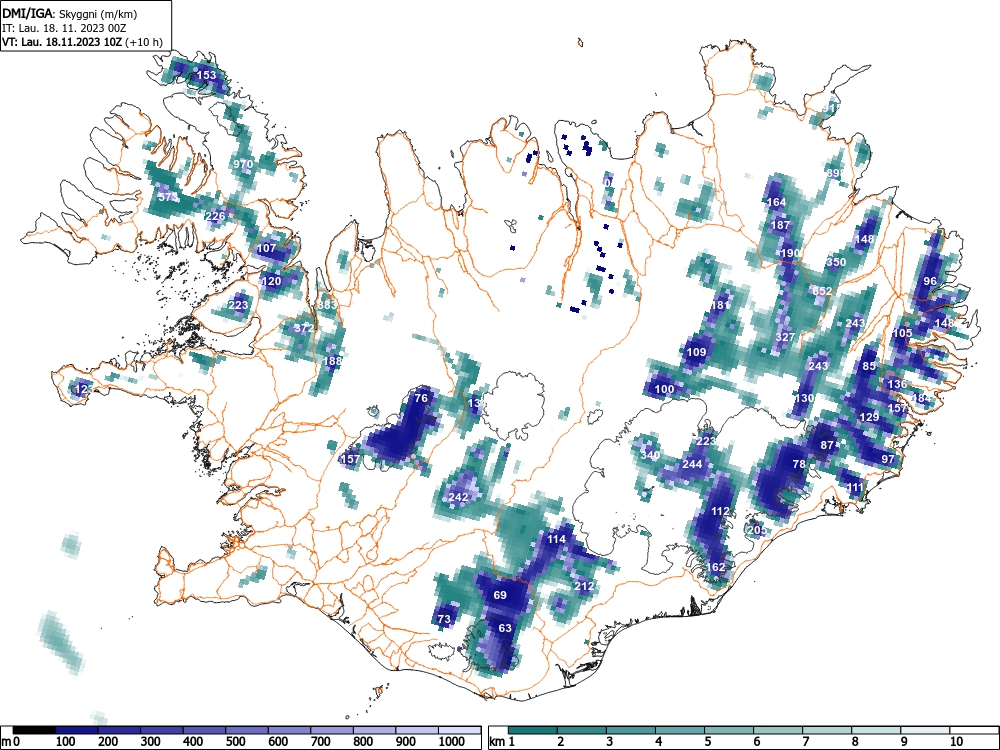Viewport: 1000px width, 750px height.
Task: Click the '883' visibility label
Action: click(x=327, y=305)
